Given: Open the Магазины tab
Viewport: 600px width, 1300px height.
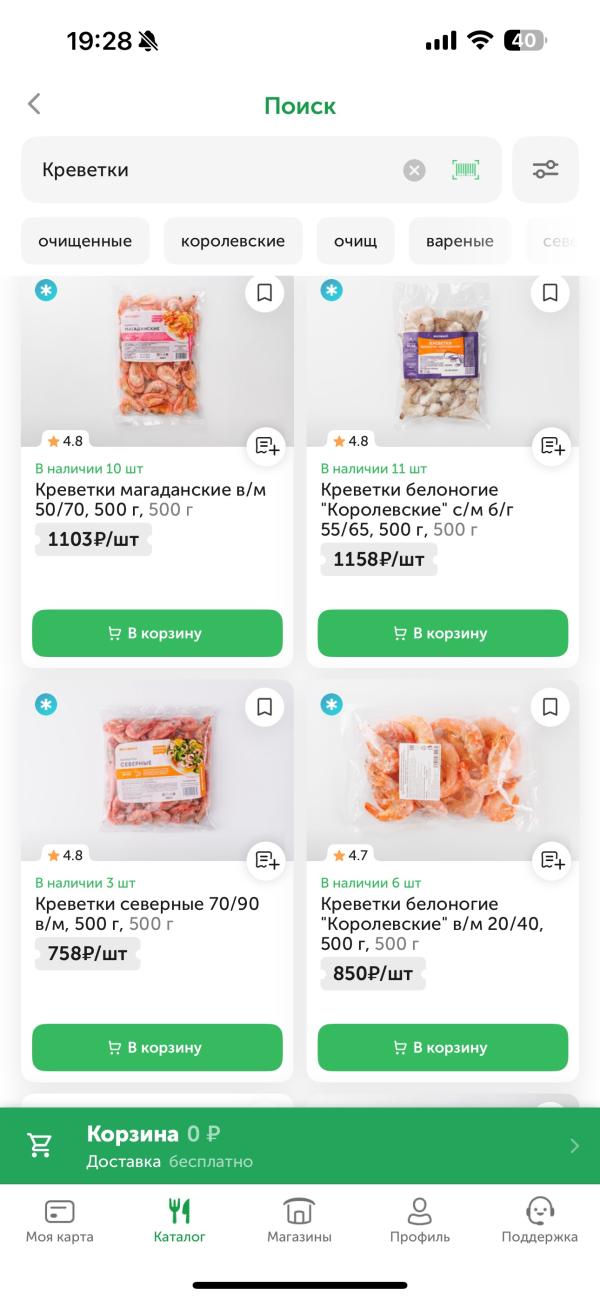Looking at the screenshot, I should 299,1220.
